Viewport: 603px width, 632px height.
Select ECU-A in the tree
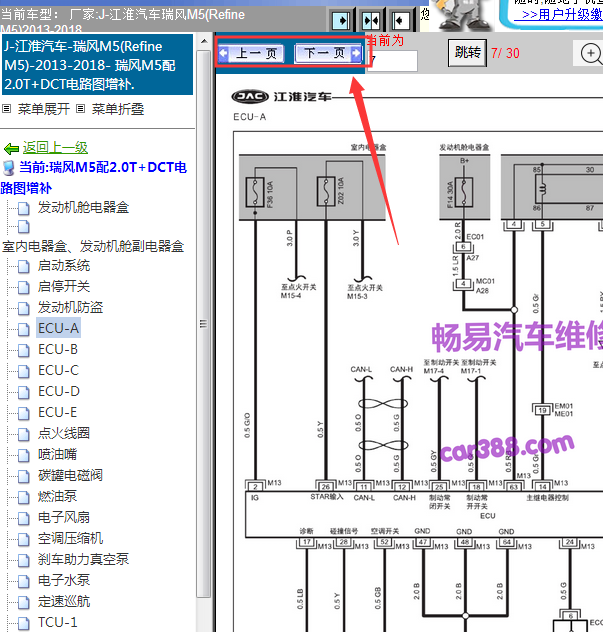[58, 328]
